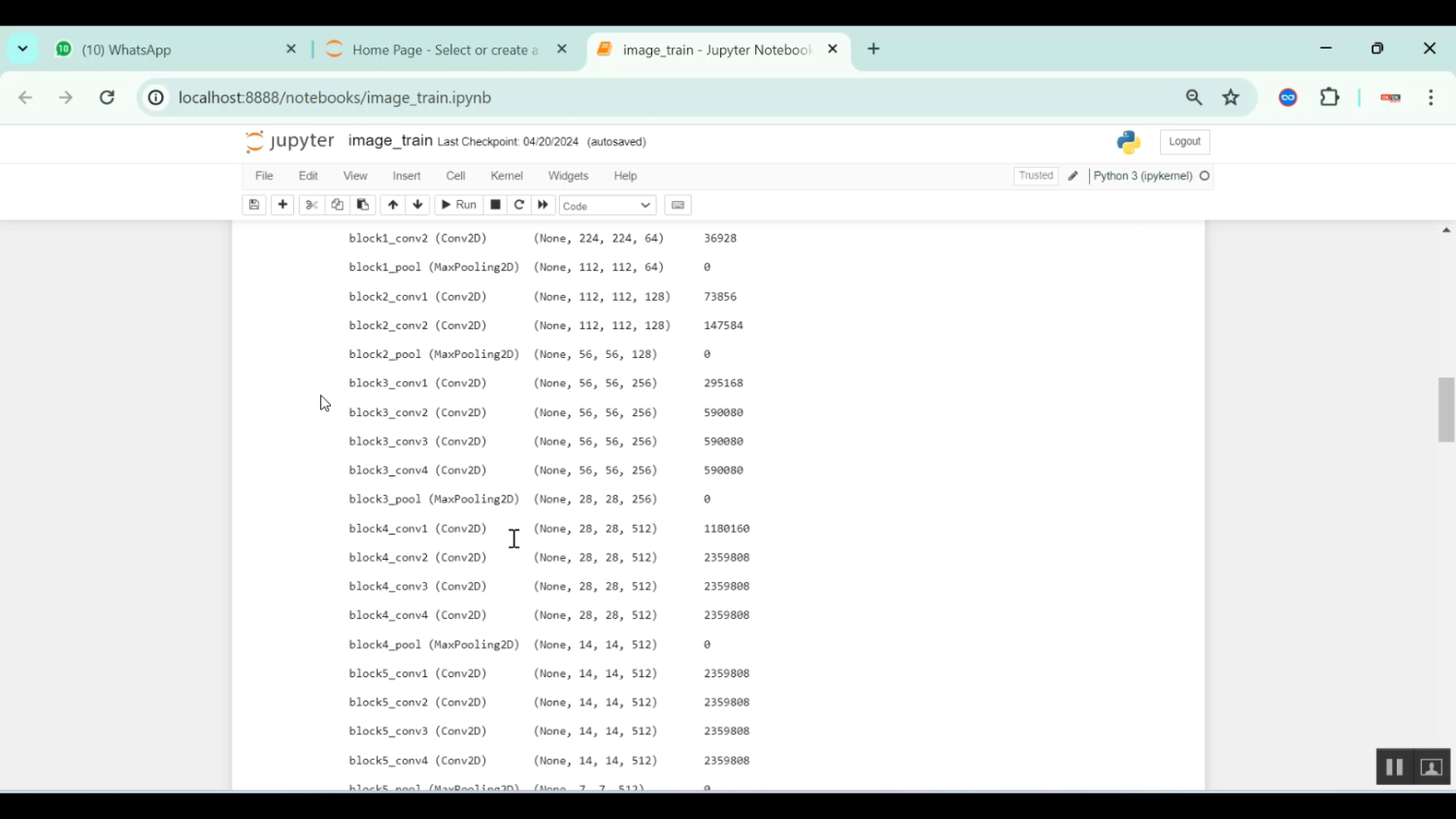1456x819 pixels.
Task: Open the command palette keyboard icon
Action: pos(678,205)
